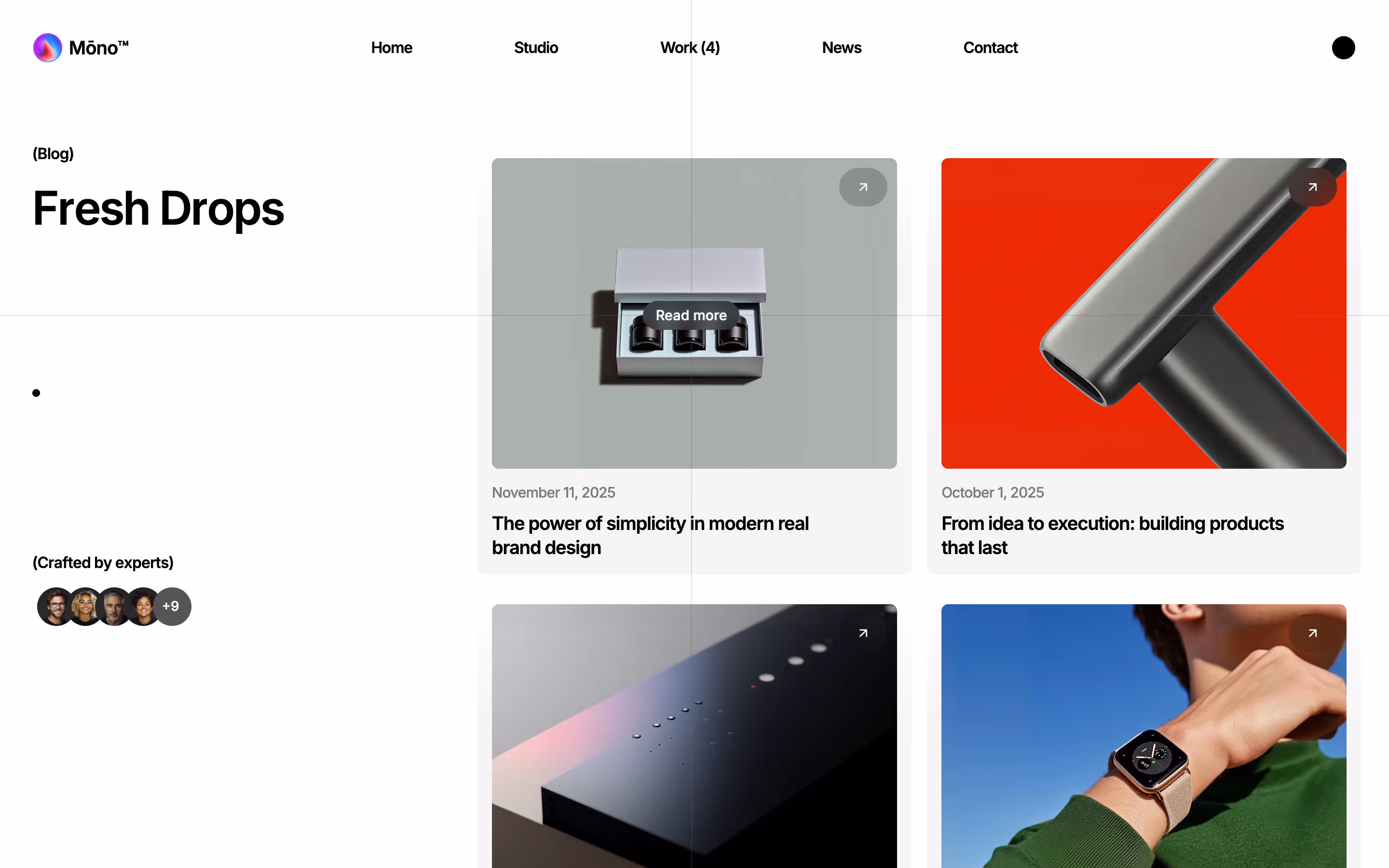Open Work (4) in the navigation
Screen dimensions: 1389x868
click(x=690, y=48)
